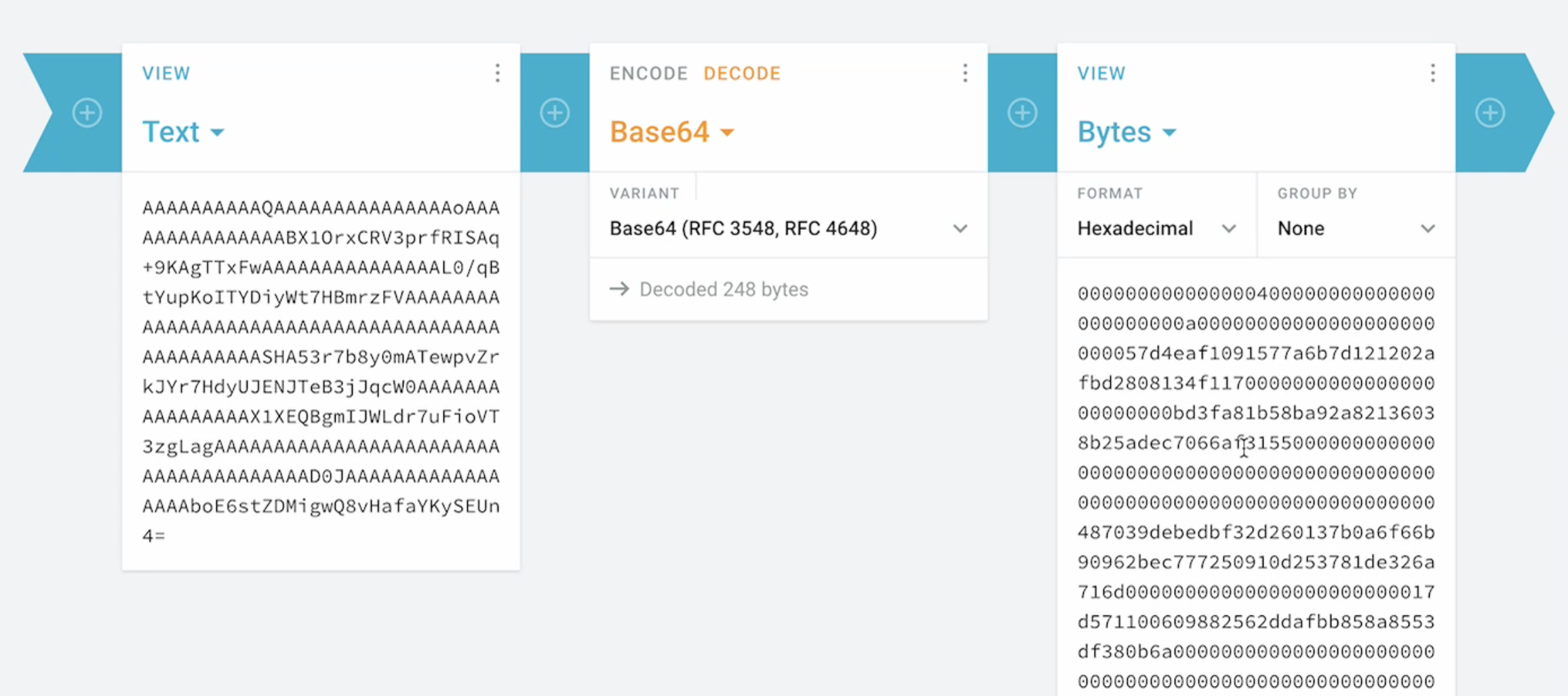Click the VIEW label on the Bytes brick
This screenshot has height=696, width=1568.
1101,73
